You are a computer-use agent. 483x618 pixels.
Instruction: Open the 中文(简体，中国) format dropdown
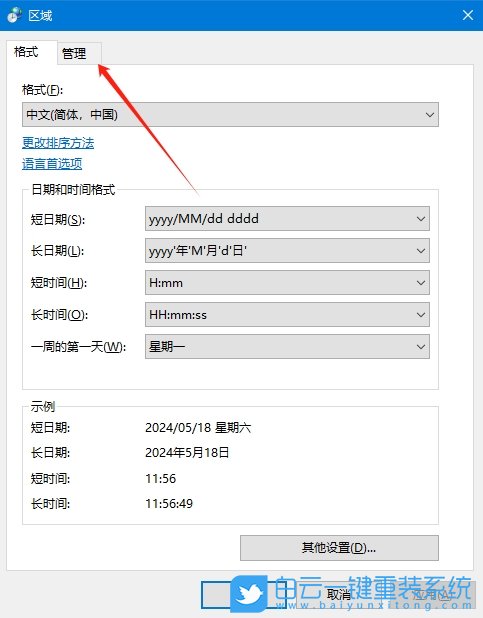[x=230, y=115]
